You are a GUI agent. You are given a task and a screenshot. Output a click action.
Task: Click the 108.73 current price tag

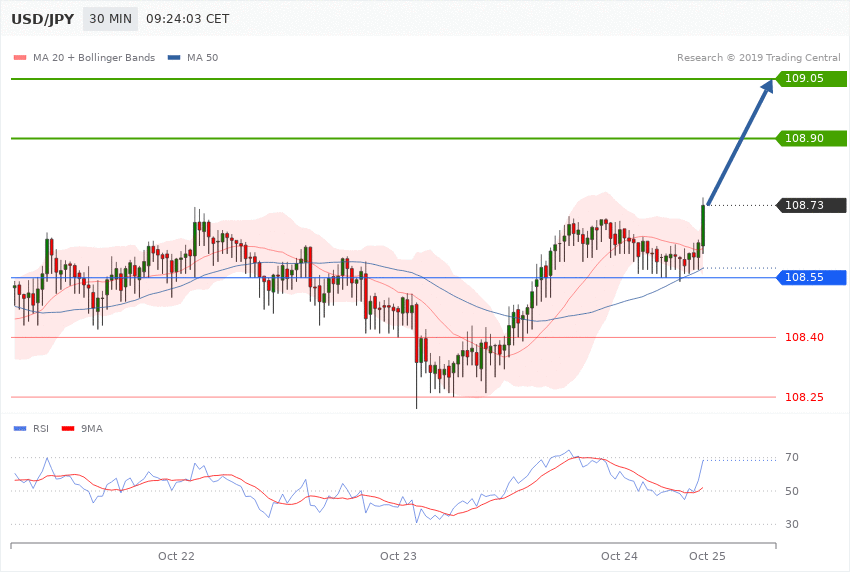click(x=810, y=205)
